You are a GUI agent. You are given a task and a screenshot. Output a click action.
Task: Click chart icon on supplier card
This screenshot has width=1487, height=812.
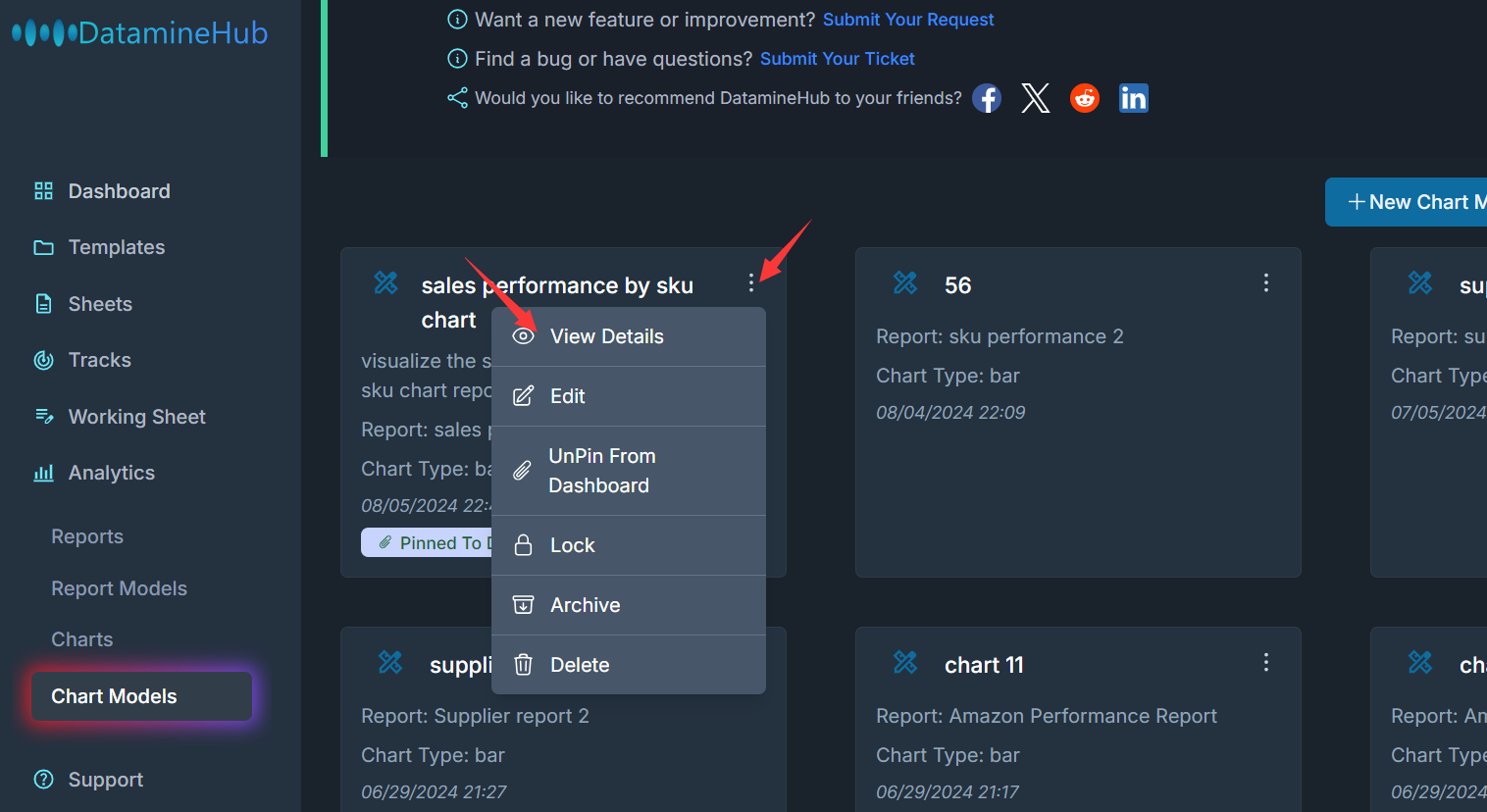pyautogui.click(x=390, y=662)
